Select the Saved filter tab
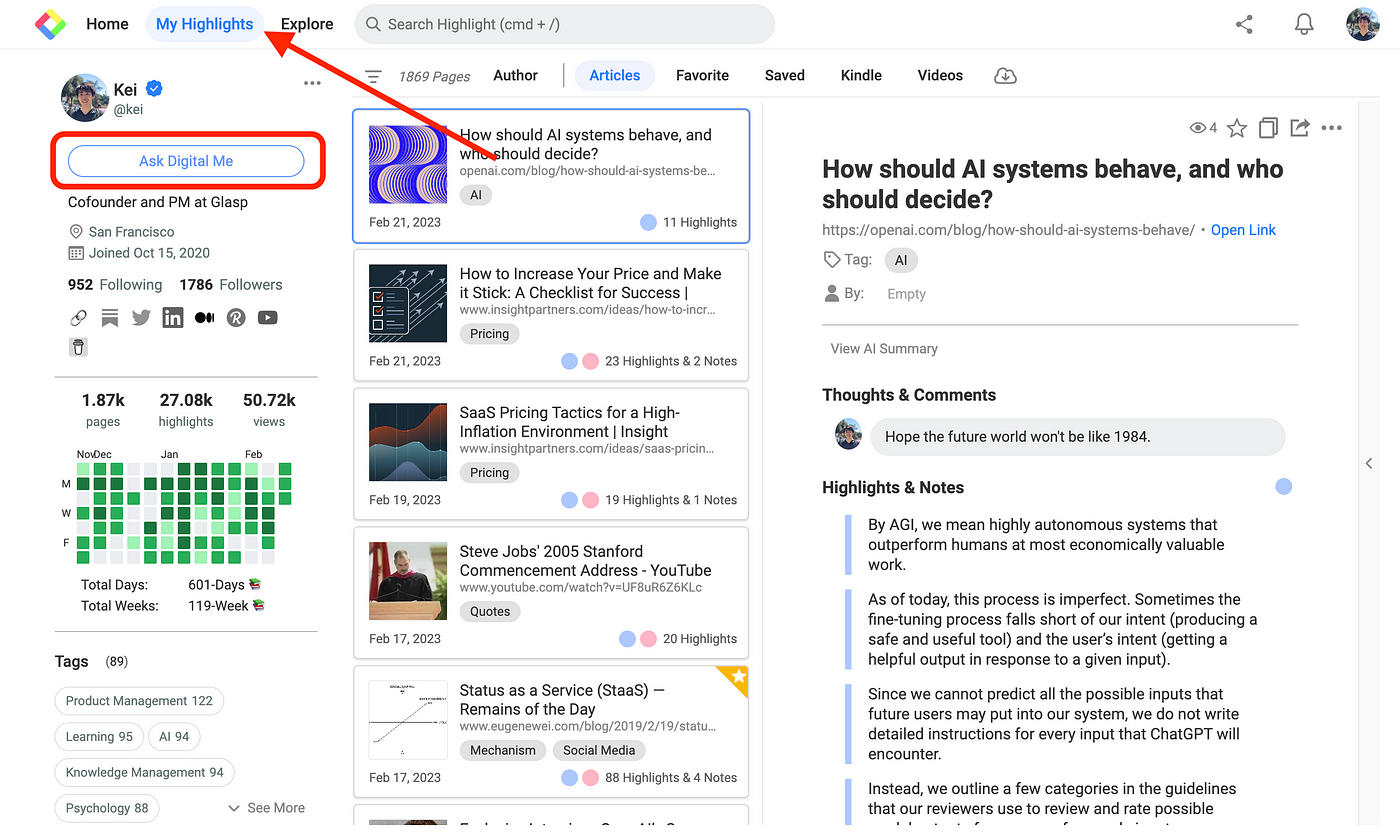 [785, 76]
